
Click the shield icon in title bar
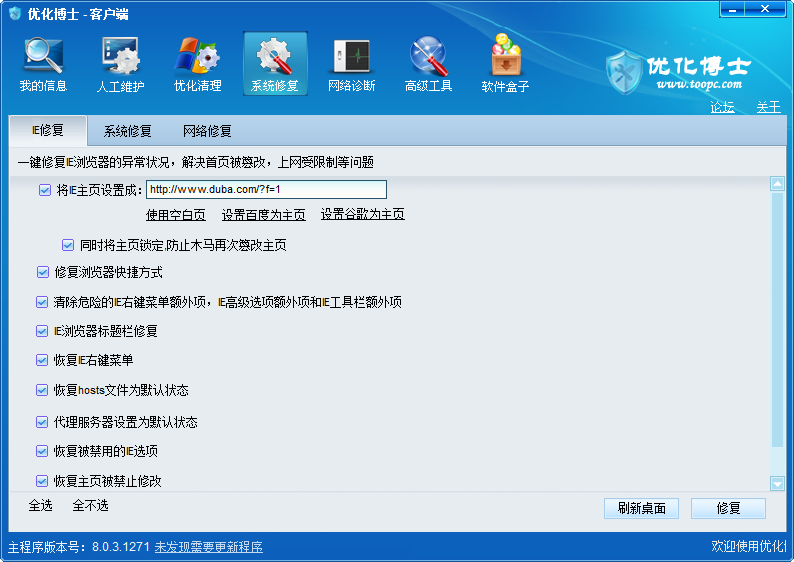click(x=15, y=14)
